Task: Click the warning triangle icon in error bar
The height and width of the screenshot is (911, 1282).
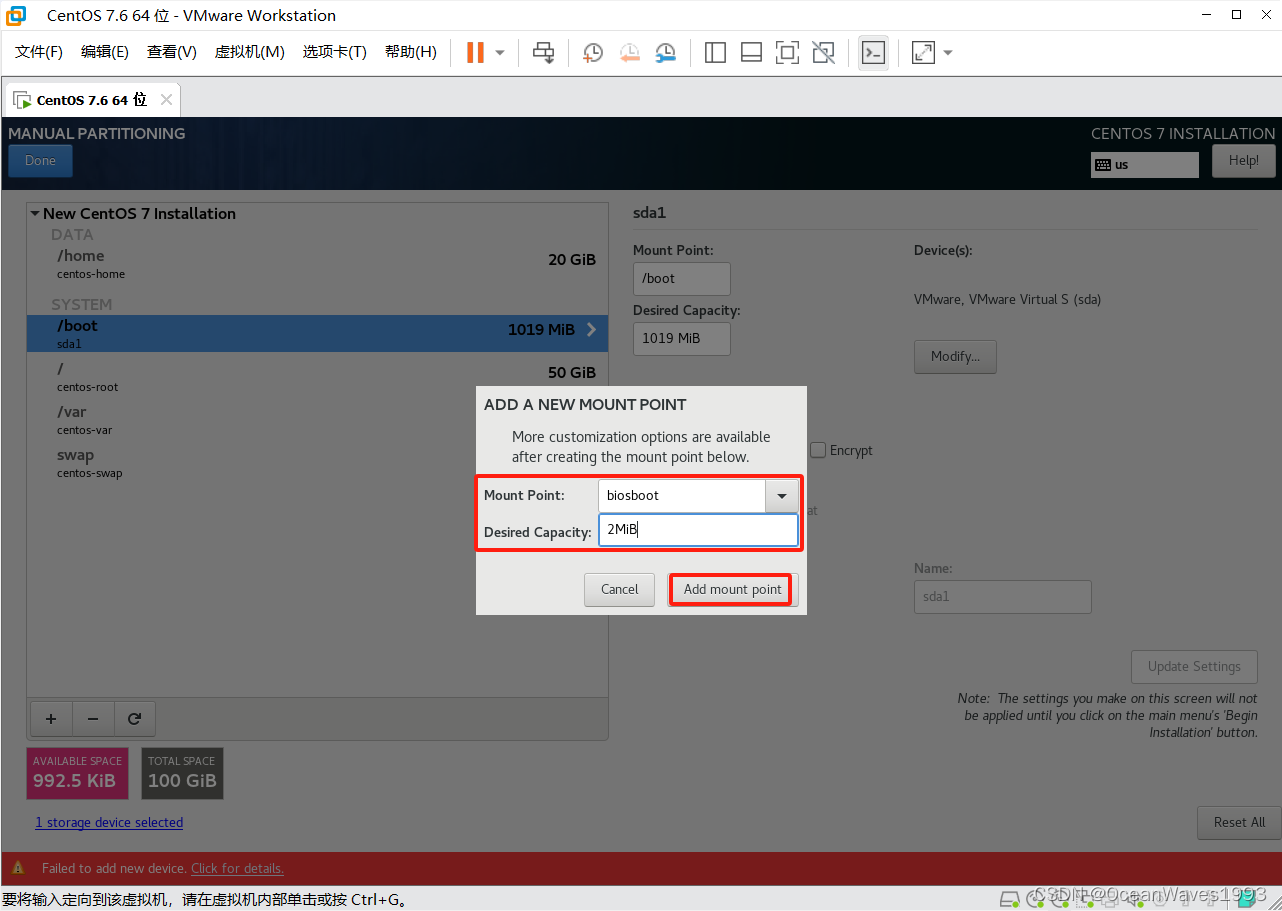Action: coord(17,868)
